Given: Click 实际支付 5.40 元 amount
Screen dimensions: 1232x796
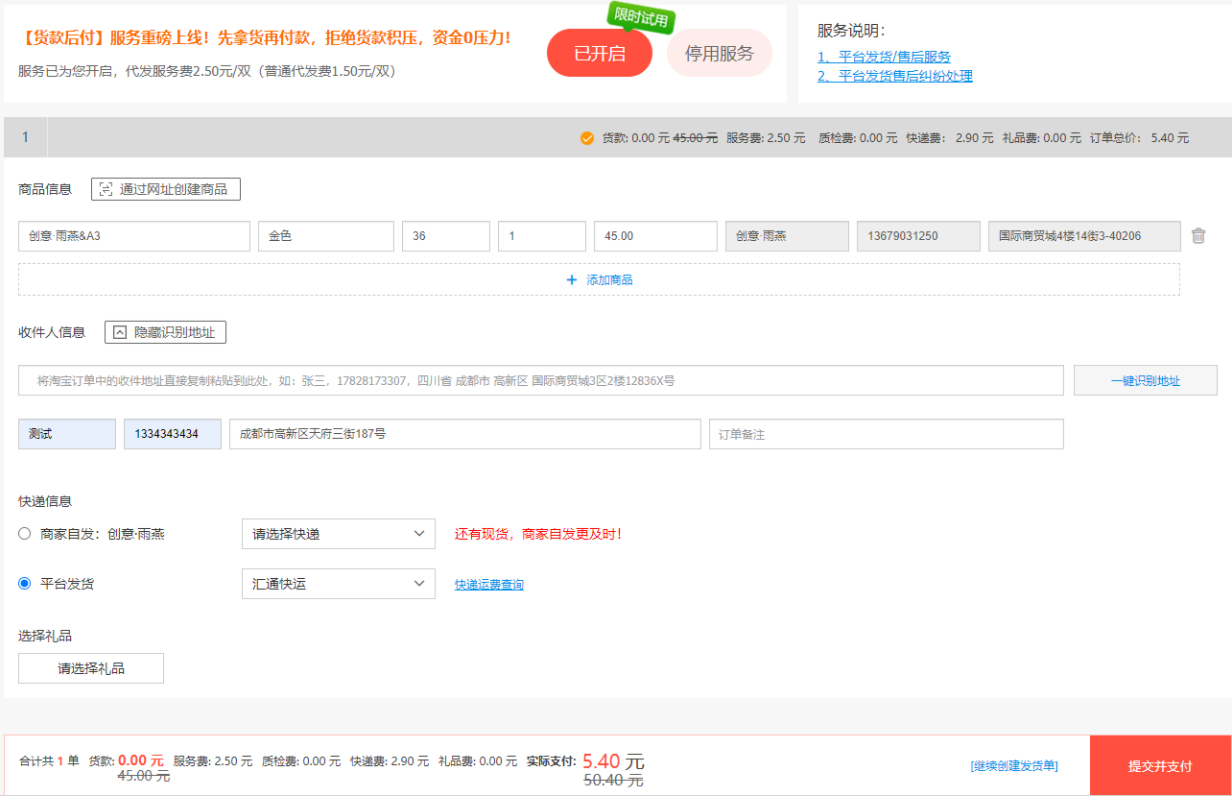Looking at the screenshot, I should point(613,761).
